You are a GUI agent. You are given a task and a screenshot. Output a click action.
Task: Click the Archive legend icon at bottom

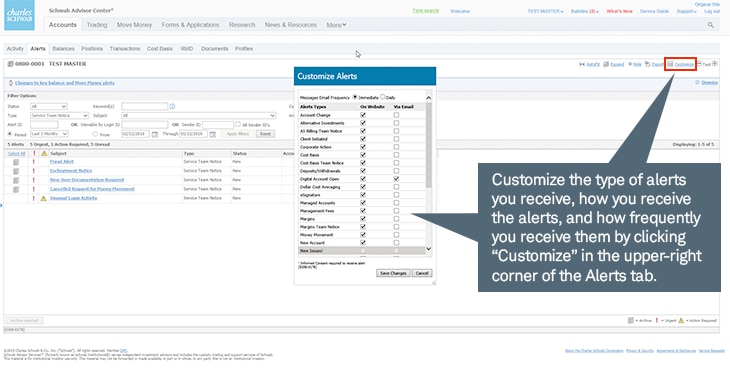[x=630, y=320]
